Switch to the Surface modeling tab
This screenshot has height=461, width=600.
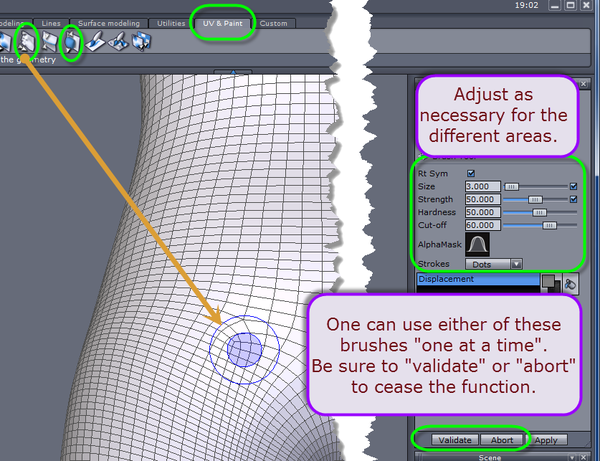pyautogui.click(x=109, y=23)
